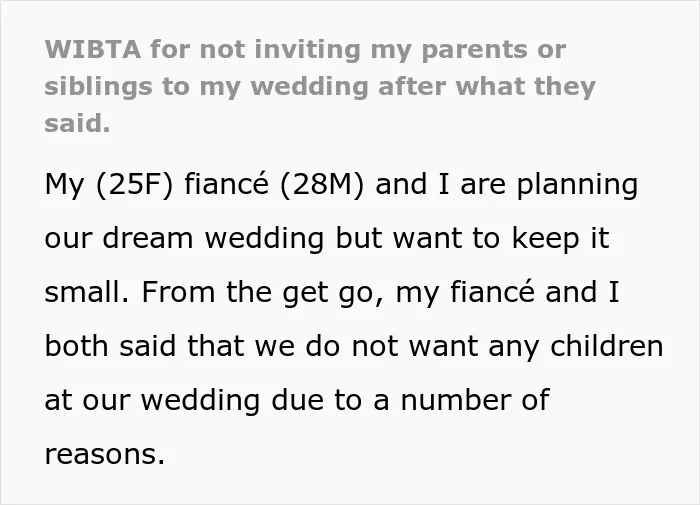This screenshot has height=505, width=700.
Task: Click "at our wedding" in the fifth line
Action: [x=152, y=400]
